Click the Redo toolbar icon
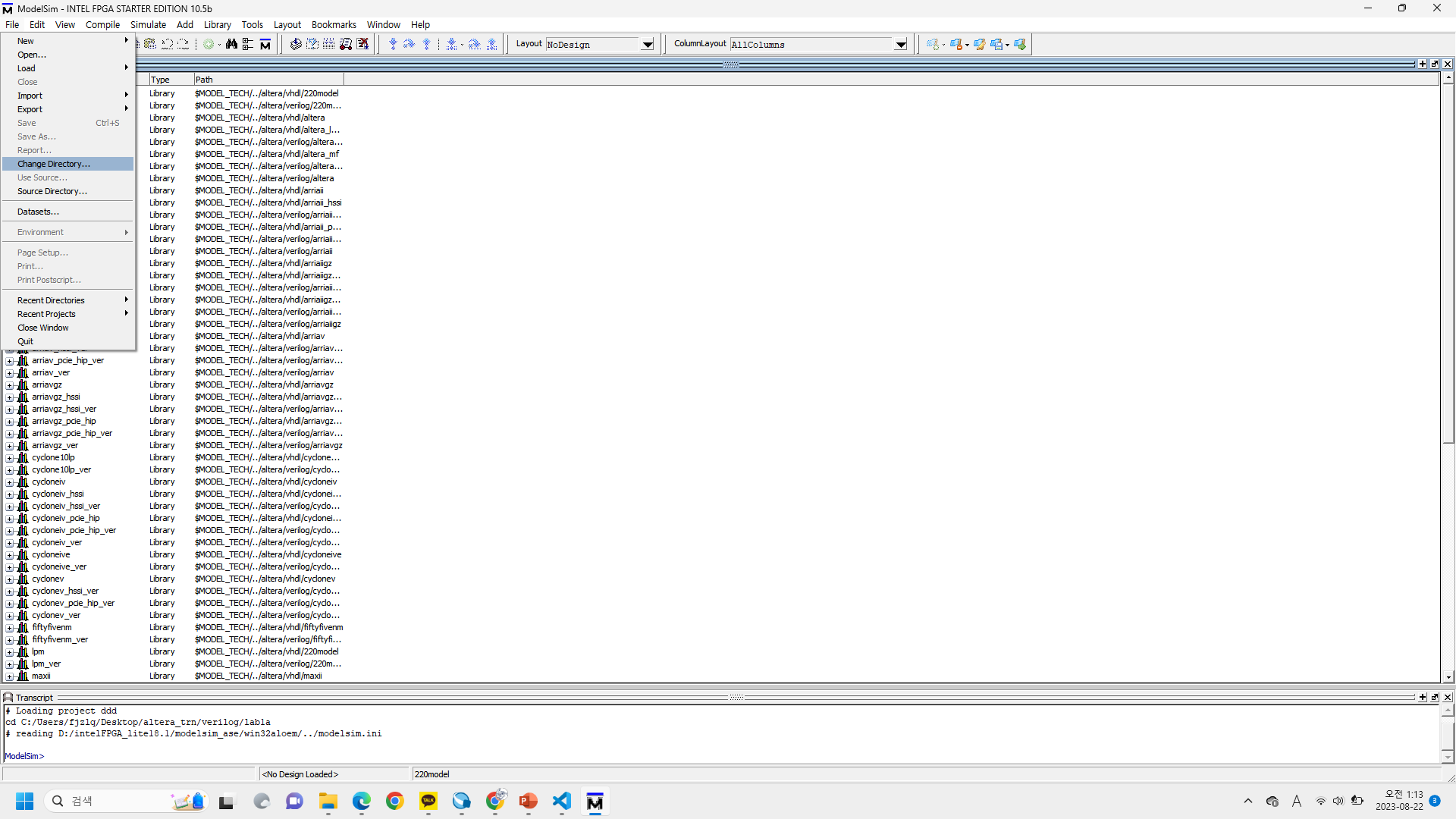 184,44
